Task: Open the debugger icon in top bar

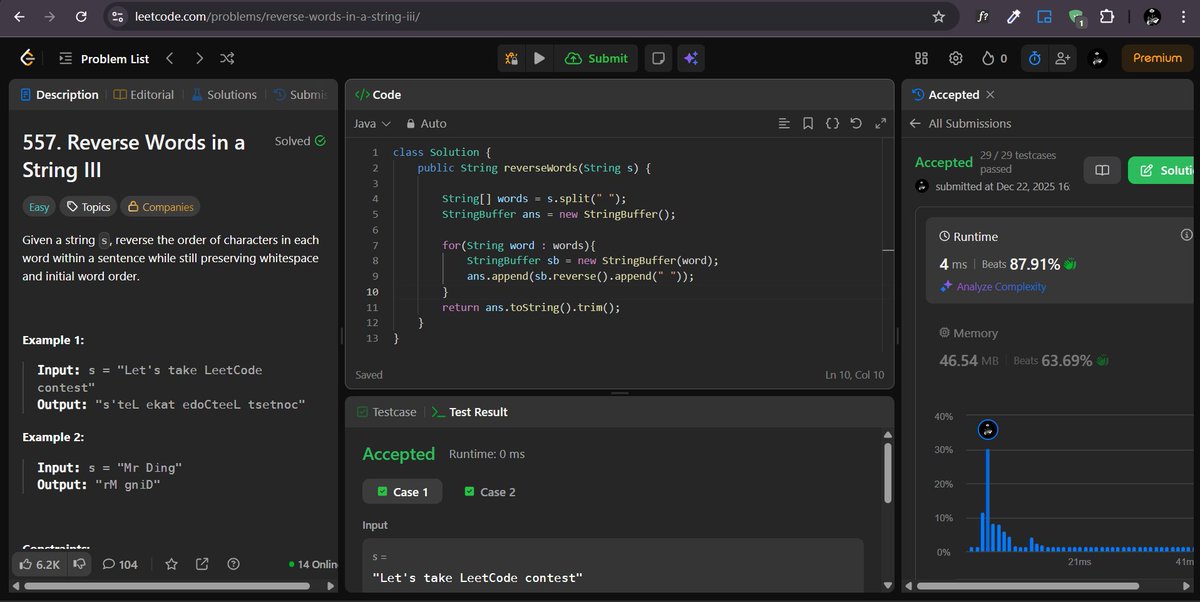Action: coord(512,58)
